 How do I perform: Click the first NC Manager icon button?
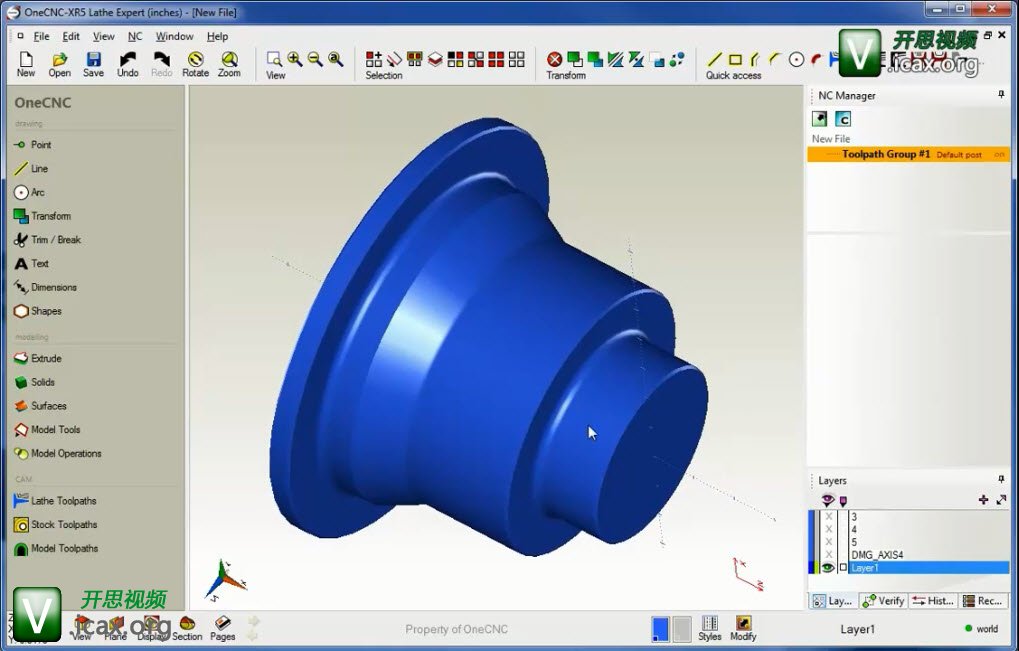tap(819, 119)
